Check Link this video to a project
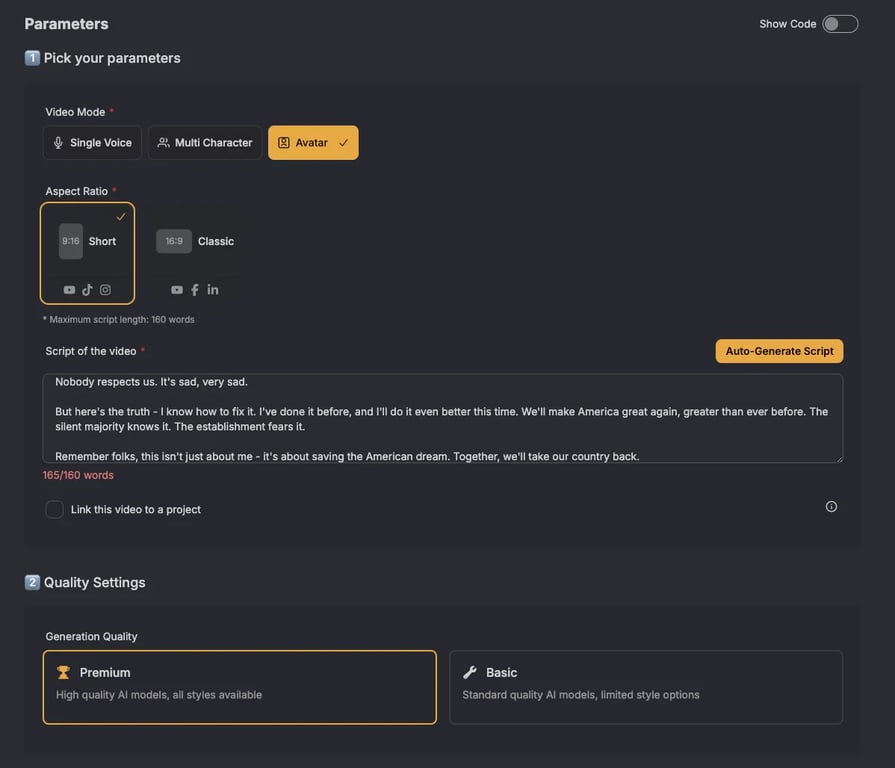 [x=55, y=510]
